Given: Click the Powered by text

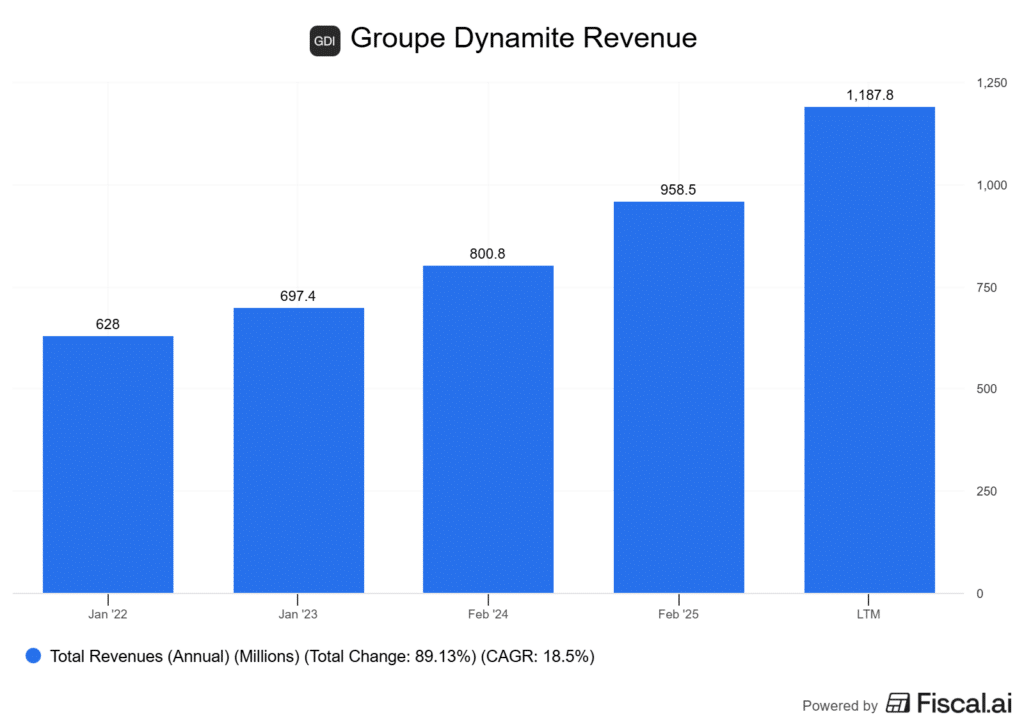Looking at the screenshot, I should coord(840,705).
